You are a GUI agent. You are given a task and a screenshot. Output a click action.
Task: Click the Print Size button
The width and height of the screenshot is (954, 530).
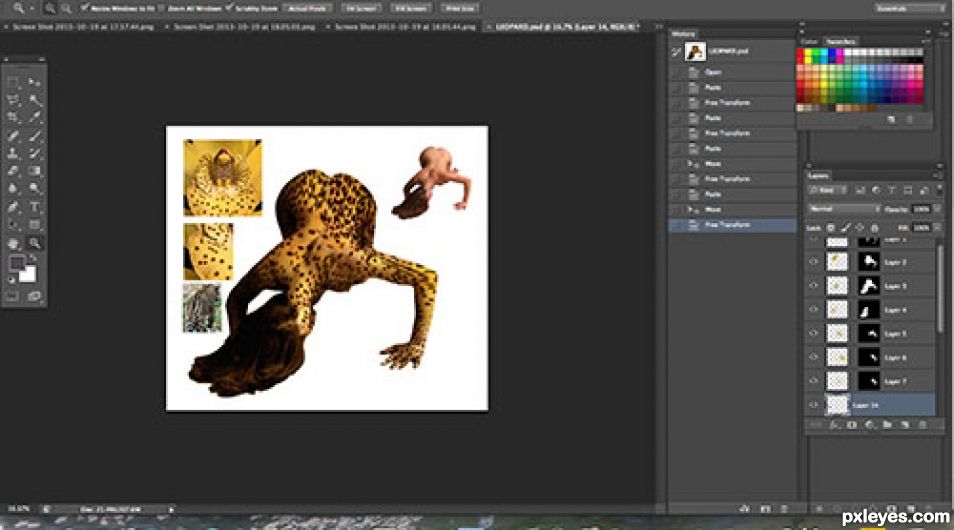pos(459,9)
